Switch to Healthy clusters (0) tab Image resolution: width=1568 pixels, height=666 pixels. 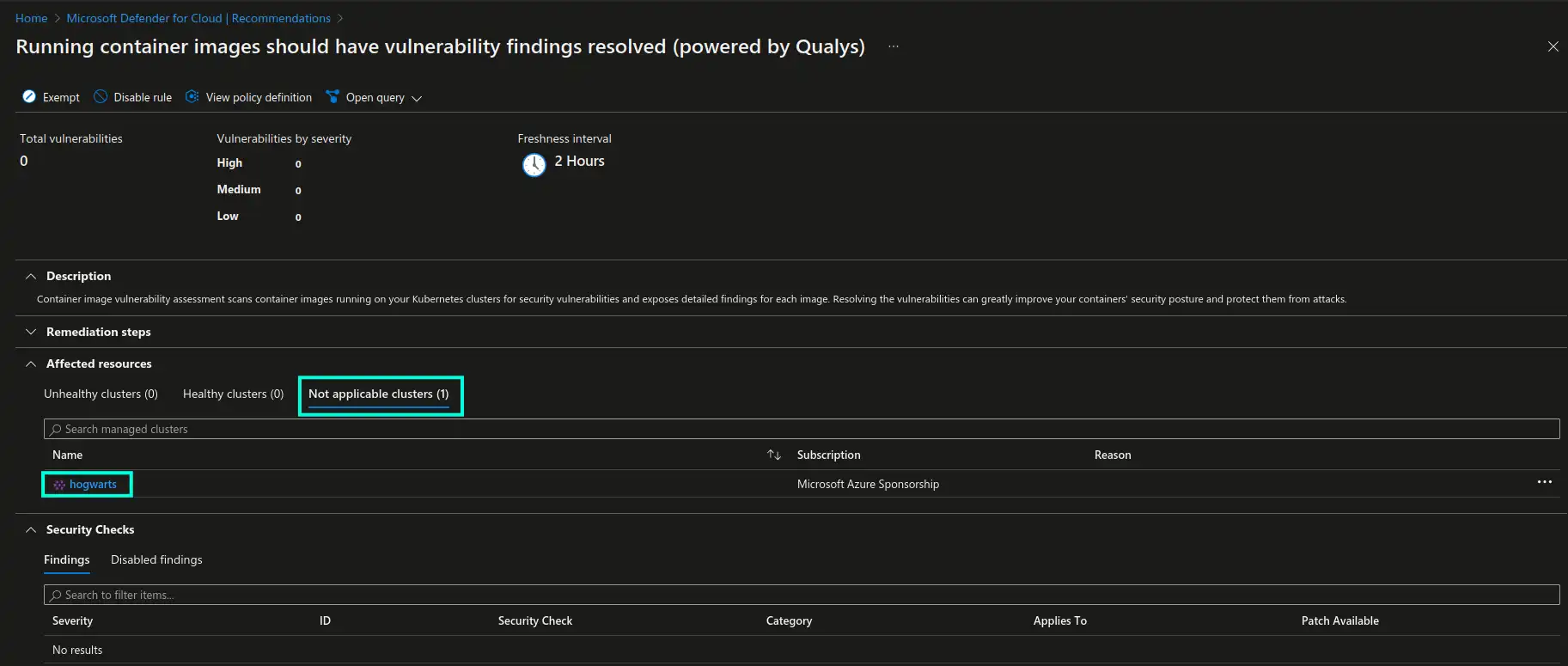coord(233,394)
